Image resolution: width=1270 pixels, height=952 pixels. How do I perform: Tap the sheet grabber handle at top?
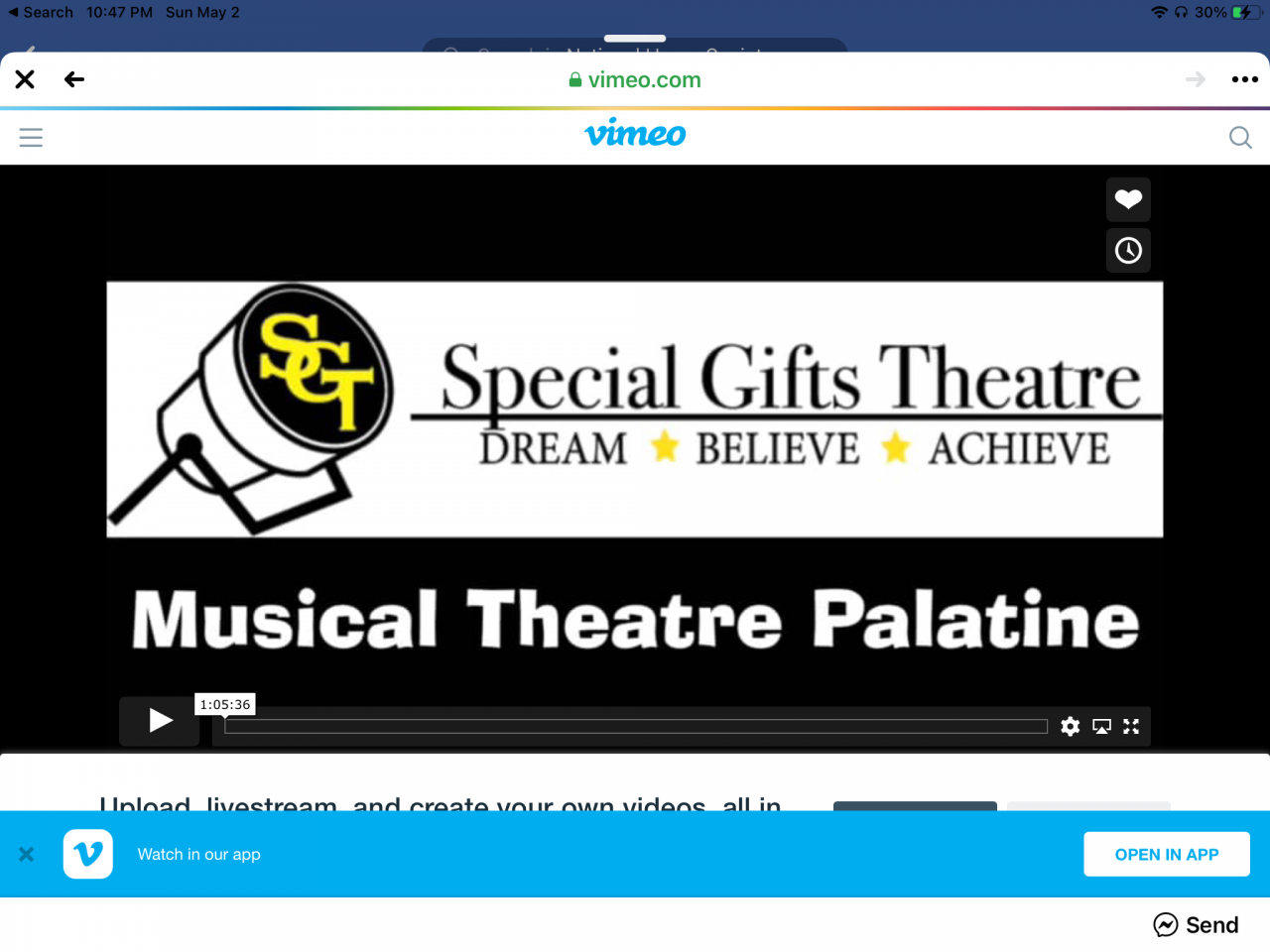pos(635,39)
